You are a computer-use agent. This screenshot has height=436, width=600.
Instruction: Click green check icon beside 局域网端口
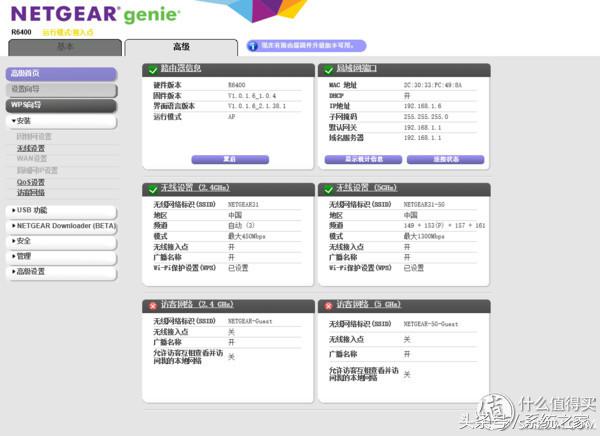(328, 70)
